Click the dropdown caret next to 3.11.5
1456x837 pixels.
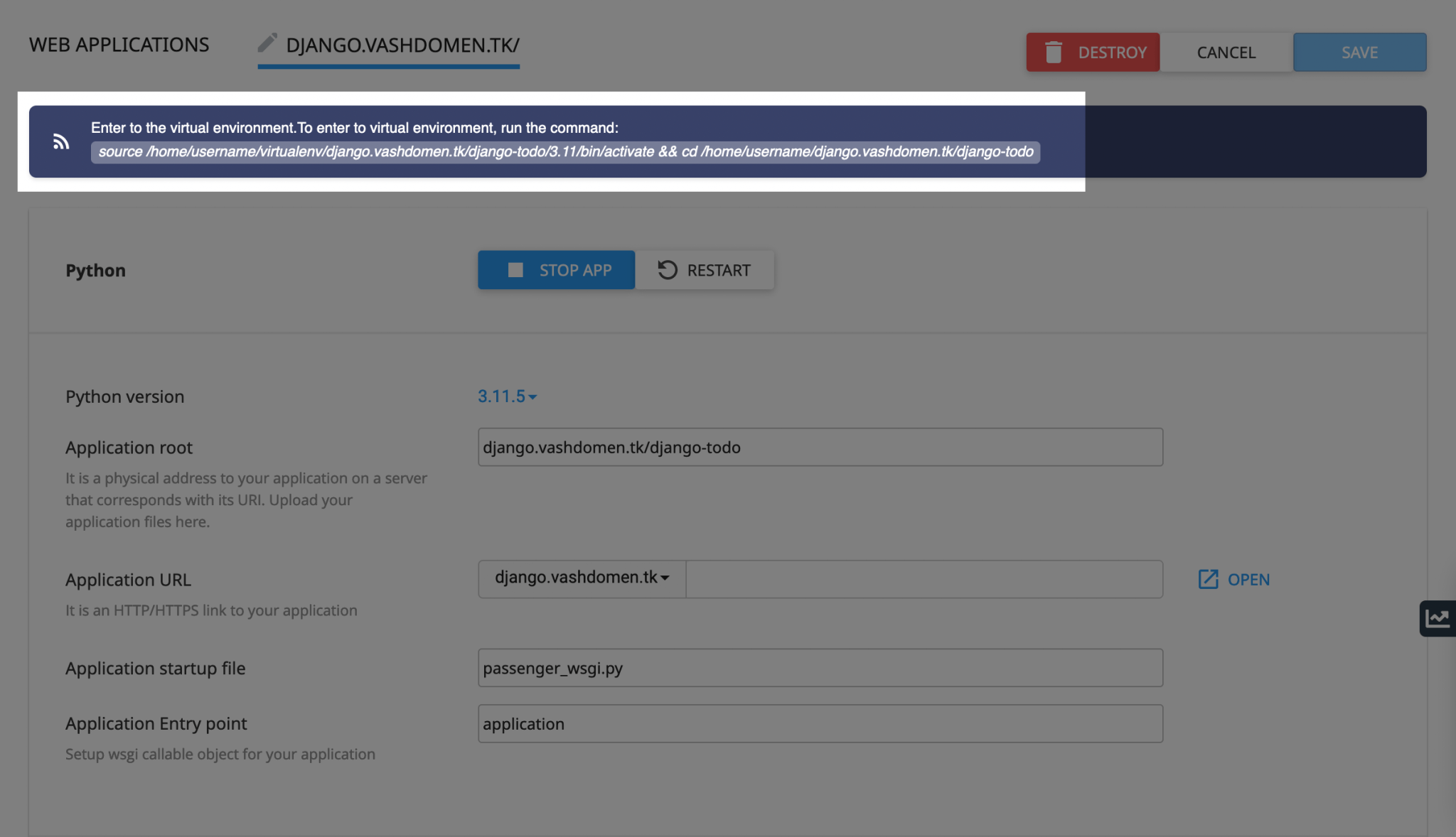[532, 397]
